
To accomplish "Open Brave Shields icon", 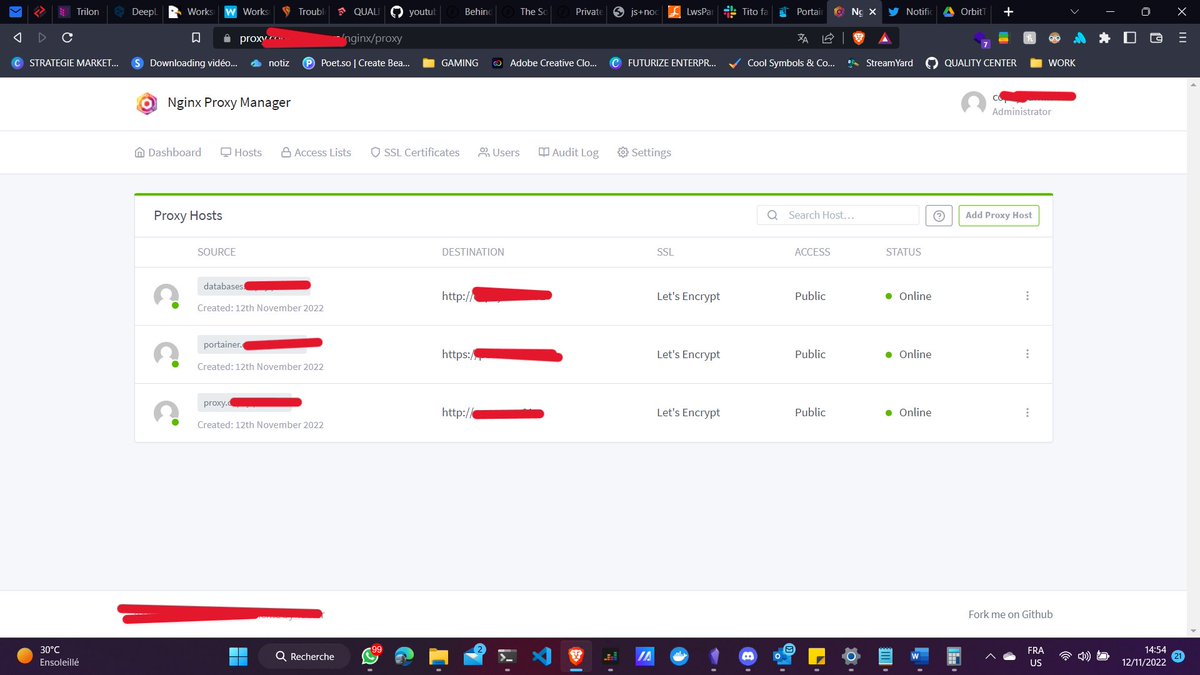I will 859,38.
